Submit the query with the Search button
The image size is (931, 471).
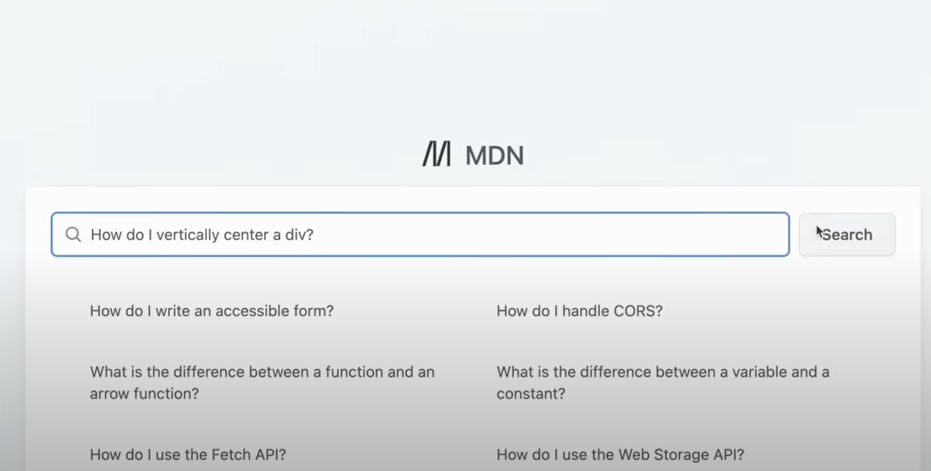847,235
